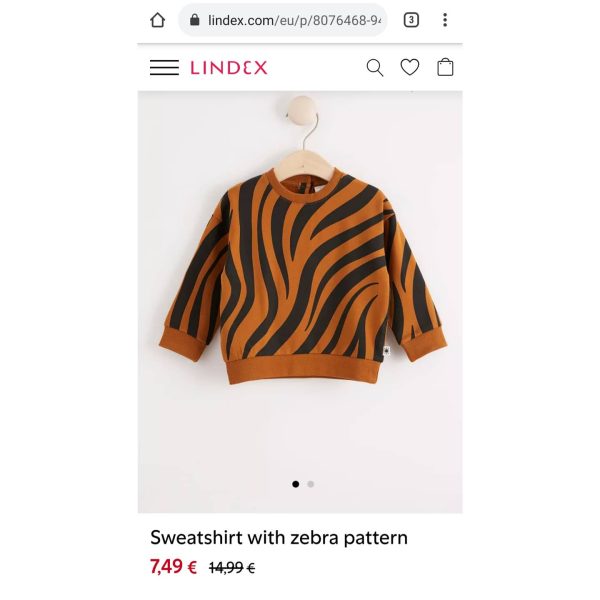Open the search magnifier icon

point(375,68)
